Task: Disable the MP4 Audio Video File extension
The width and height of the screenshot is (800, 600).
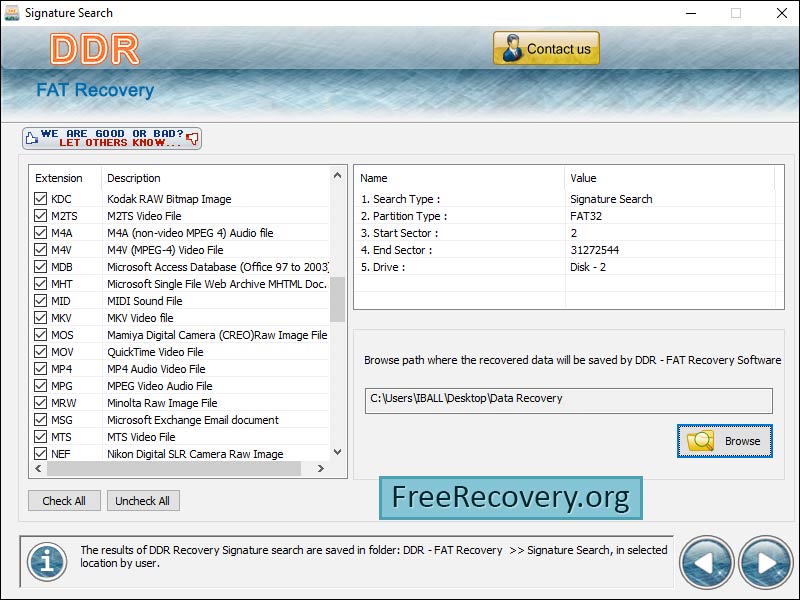Action: pos(41,369)
